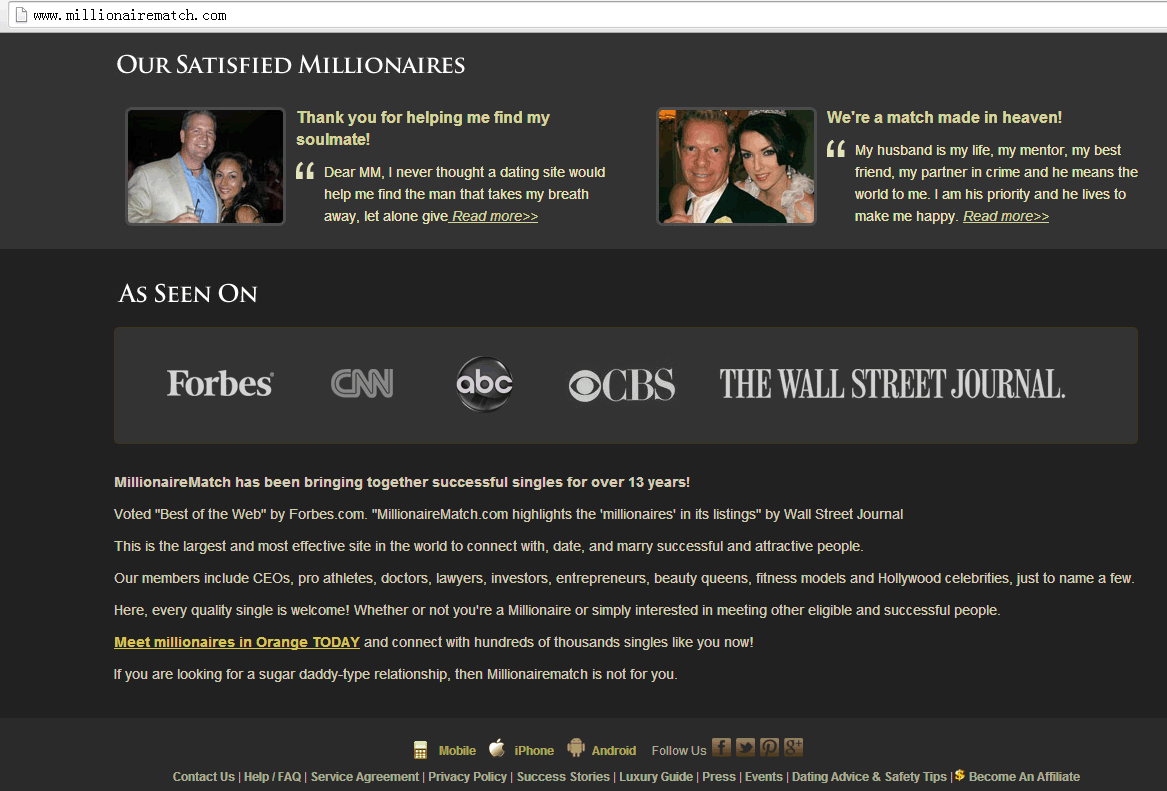
Task: Open Meet millionaires in Orange TODAY link
Action: [237, 642]
